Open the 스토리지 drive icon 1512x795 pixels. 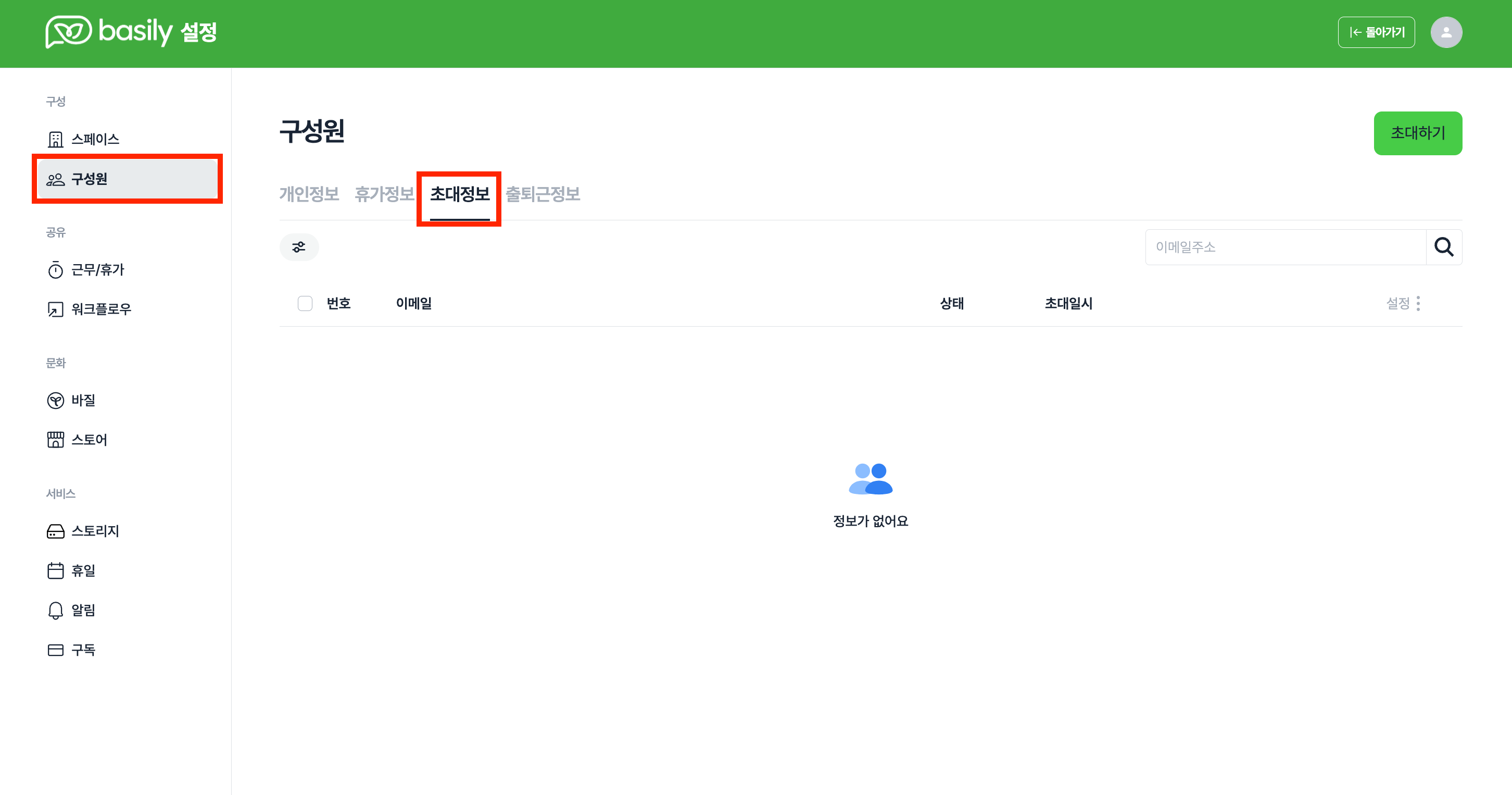coord(55,531)
